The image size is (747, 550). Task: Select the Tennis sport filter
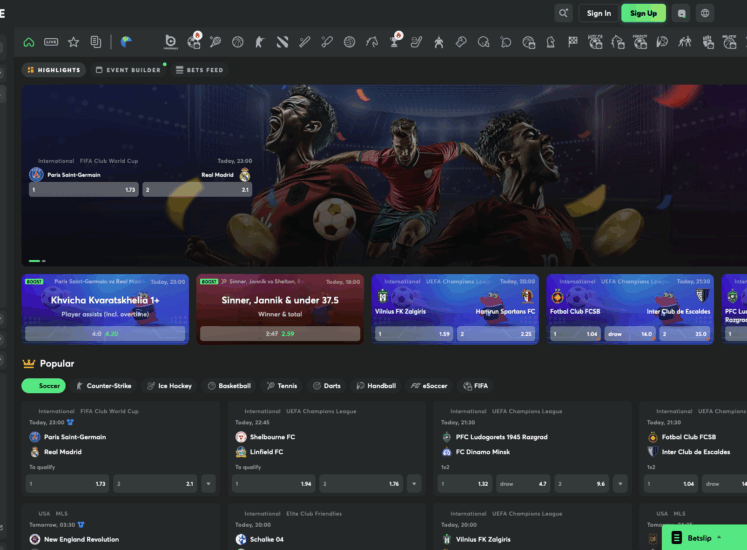[x=281, y=386]
